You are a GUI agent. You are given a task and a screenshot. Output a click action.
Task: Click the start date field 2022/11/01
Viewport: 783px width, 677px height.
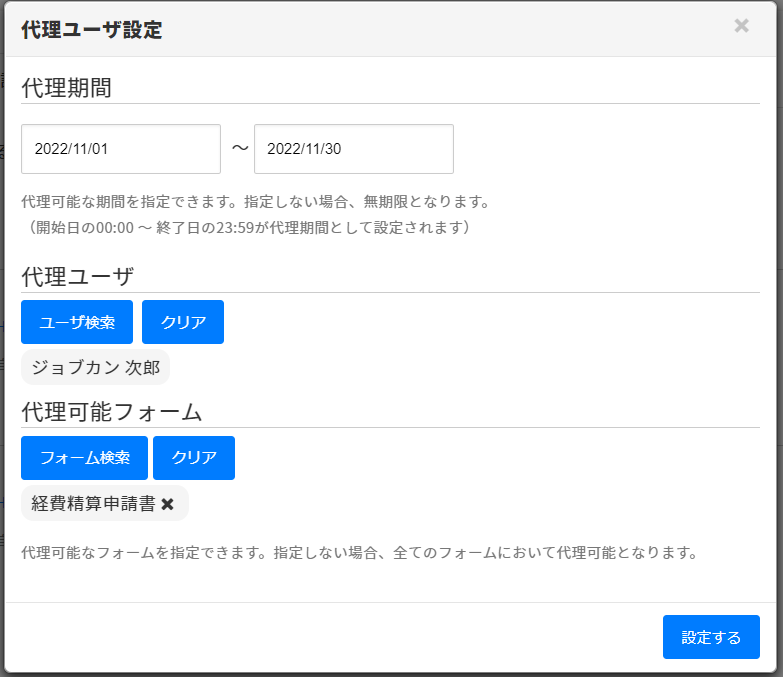[121, 149]
